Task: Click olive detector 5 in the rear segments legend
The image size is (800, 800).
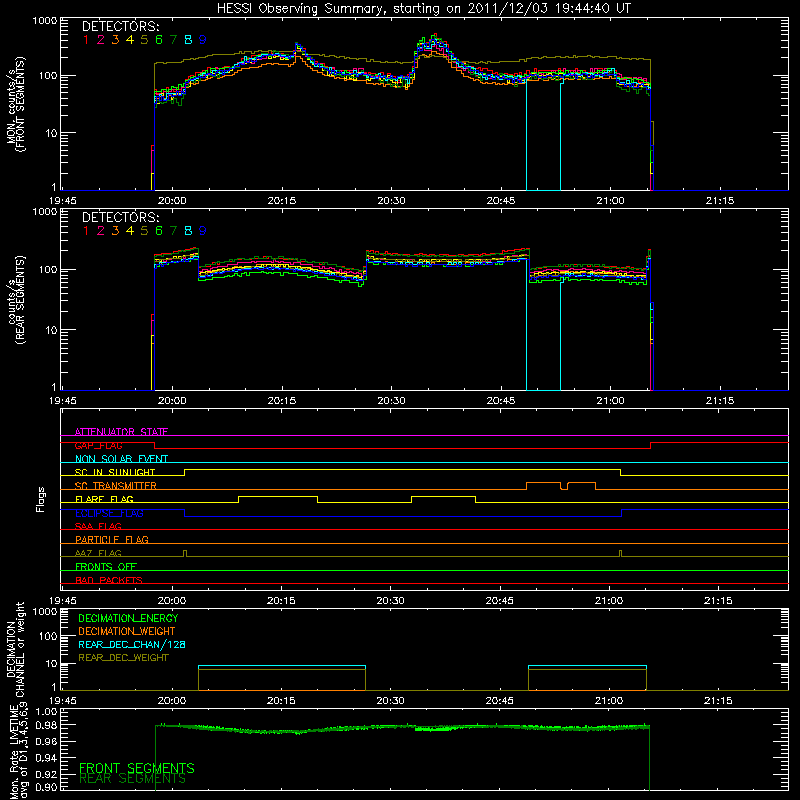Action: click(144, 231)
